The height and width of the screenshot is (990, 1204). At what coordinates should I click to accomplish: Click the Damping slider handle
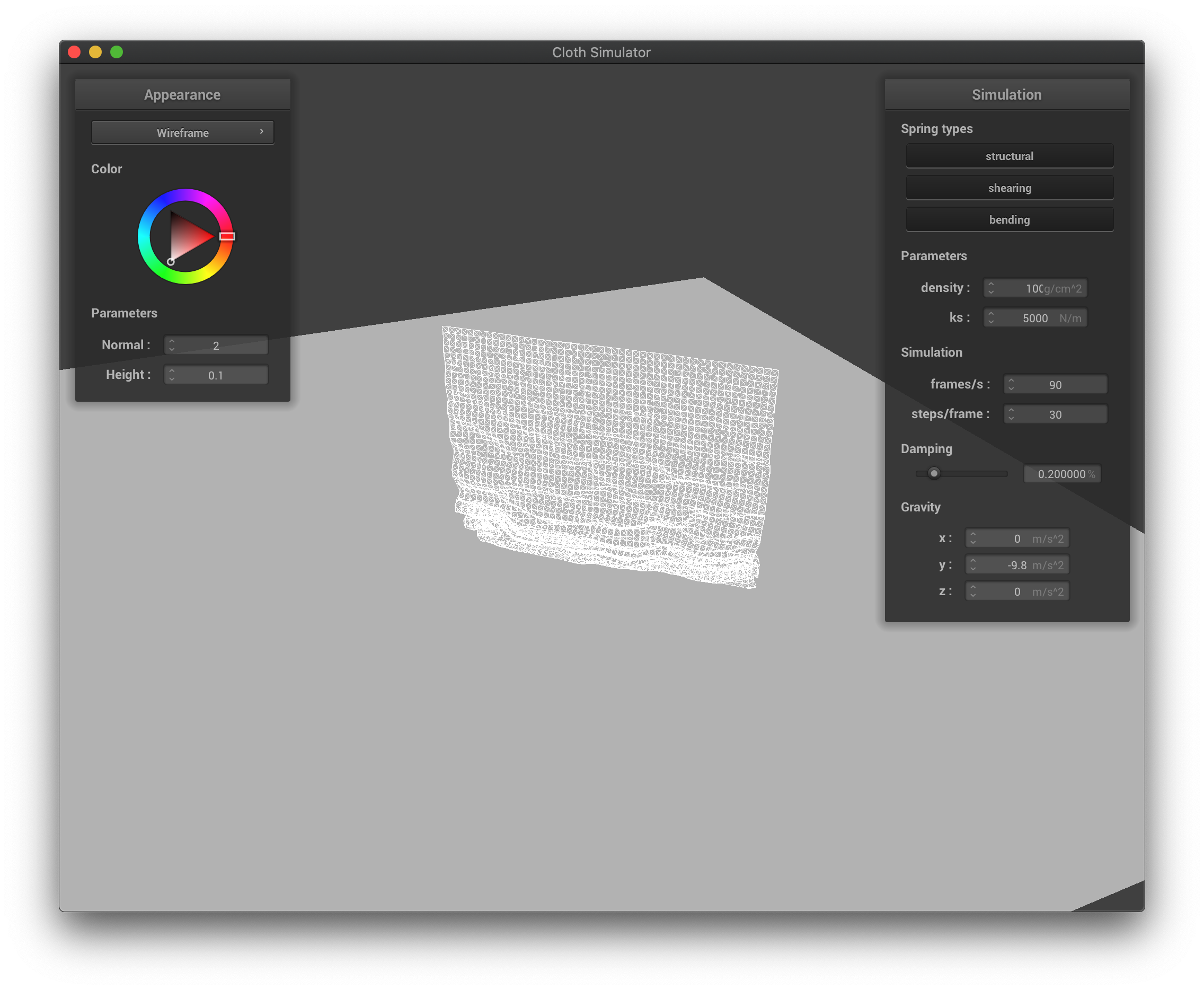pos(934,473)
